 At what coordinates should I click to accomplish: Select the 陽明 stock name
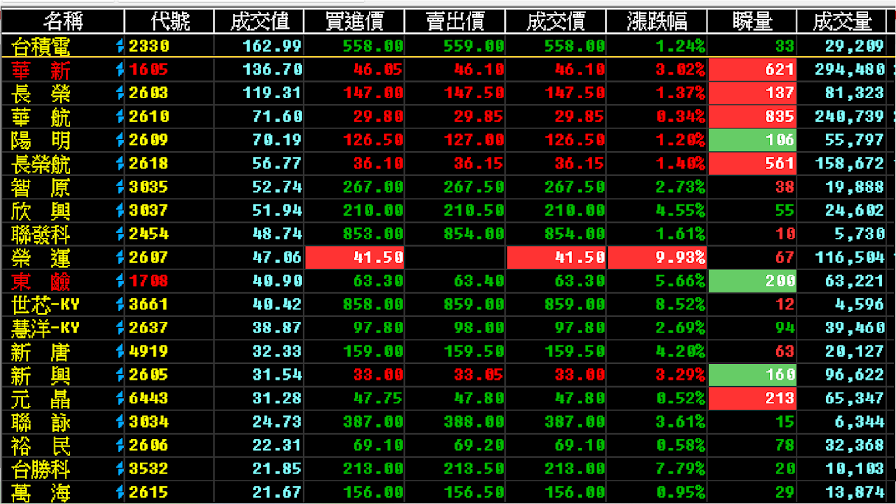point(41,141)
